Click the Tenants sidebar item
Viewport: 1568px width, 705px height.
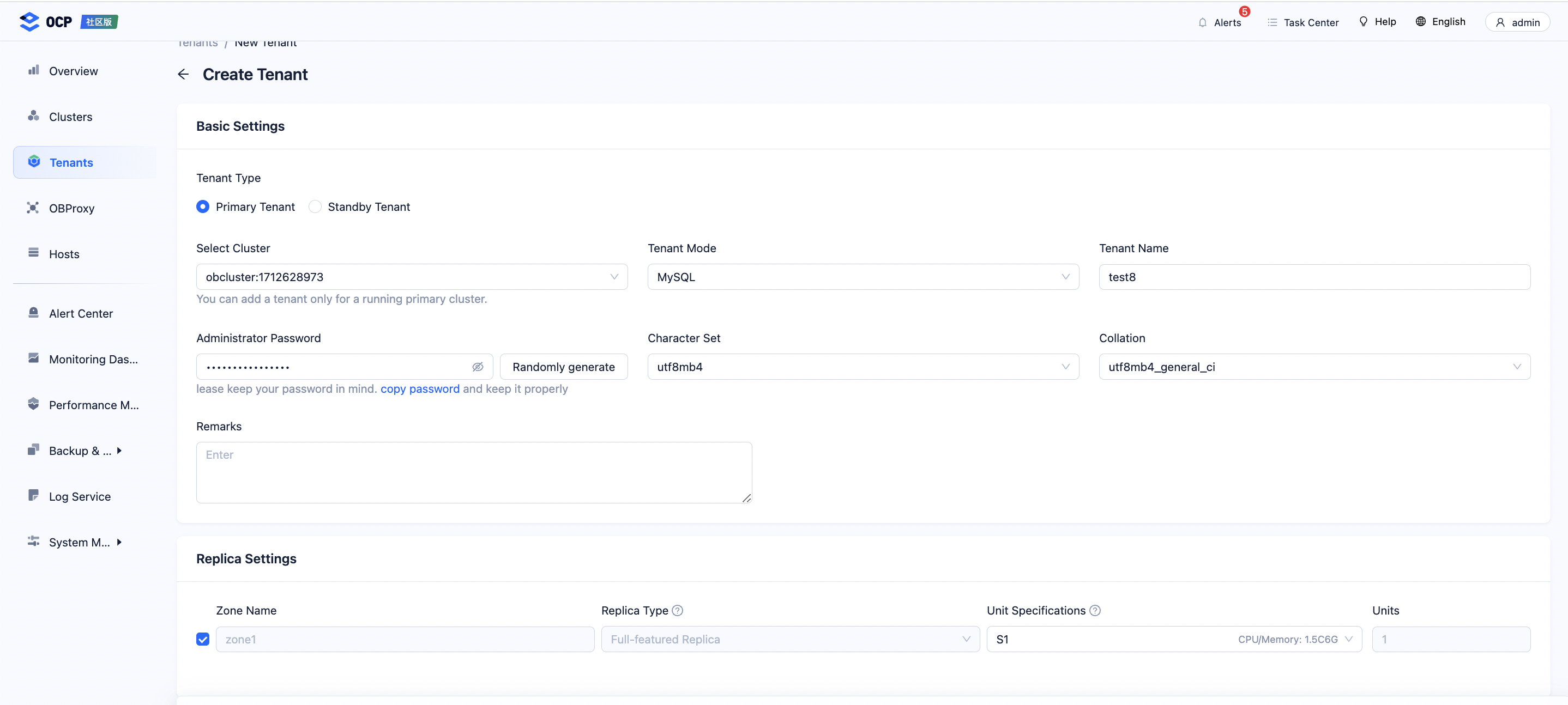[85, 162]
